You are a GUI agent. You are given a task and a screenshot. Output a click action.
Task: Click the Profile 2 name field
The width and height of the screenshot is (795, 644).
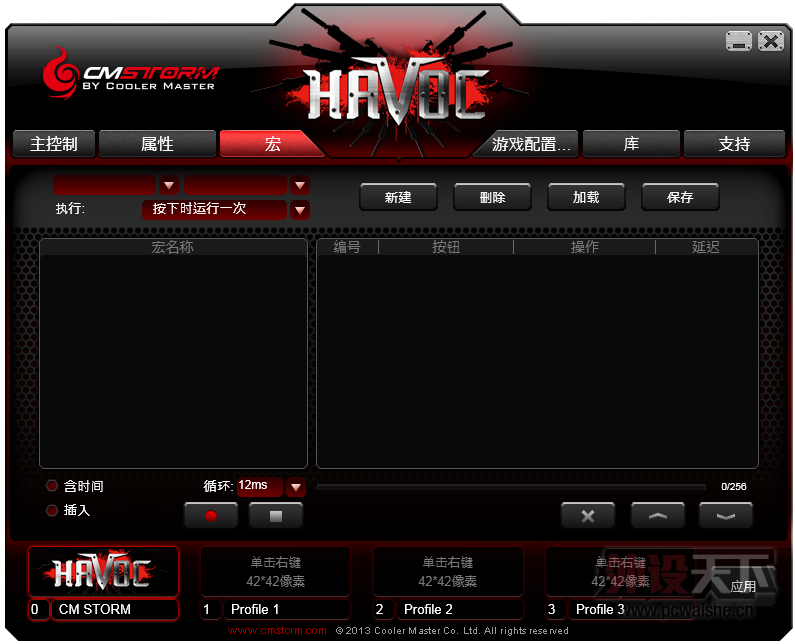(459, 610)
